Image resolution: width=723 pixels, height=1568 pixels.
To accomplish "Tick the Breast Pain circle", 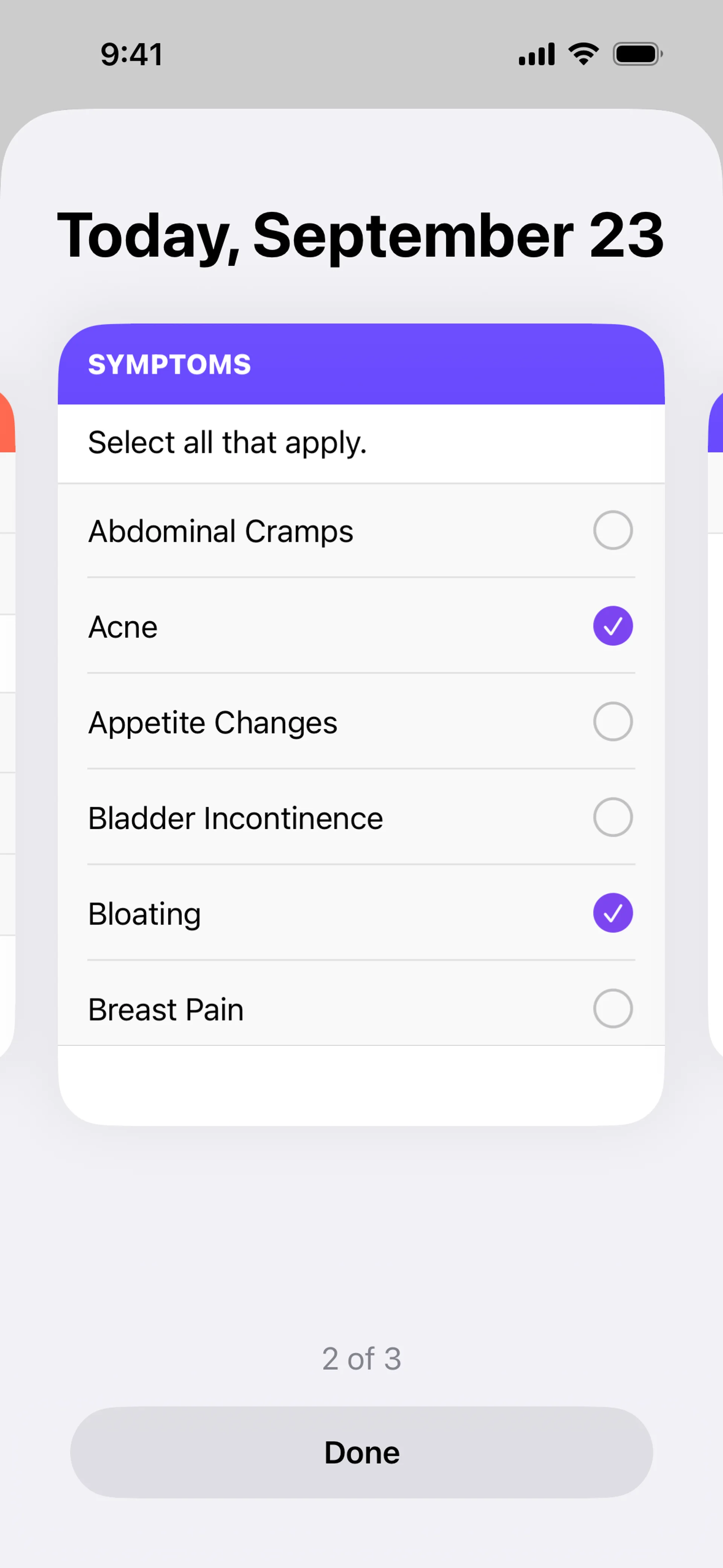I will coord(612,1008).
